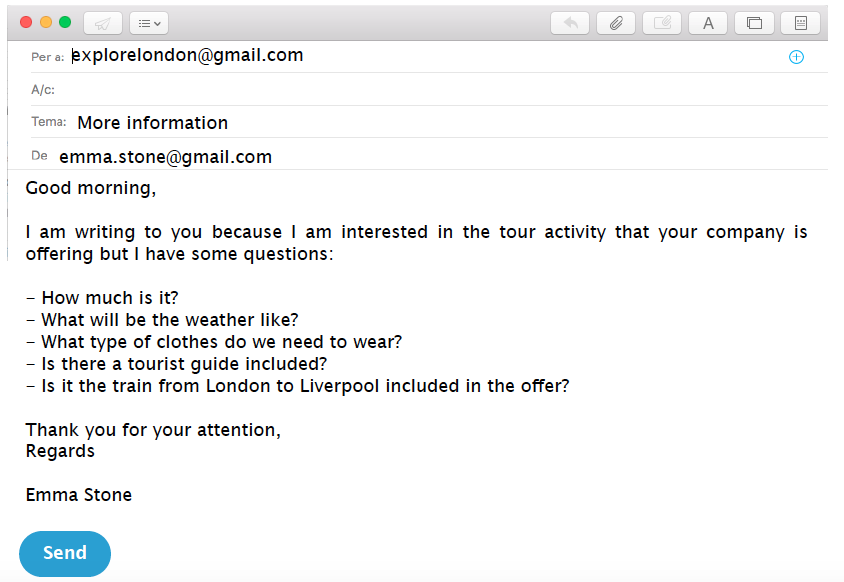844x582 pixels.
Task: Click the sender address emma.stone@gmail.com
Action: pyautogui.click(x=166, y=157)
